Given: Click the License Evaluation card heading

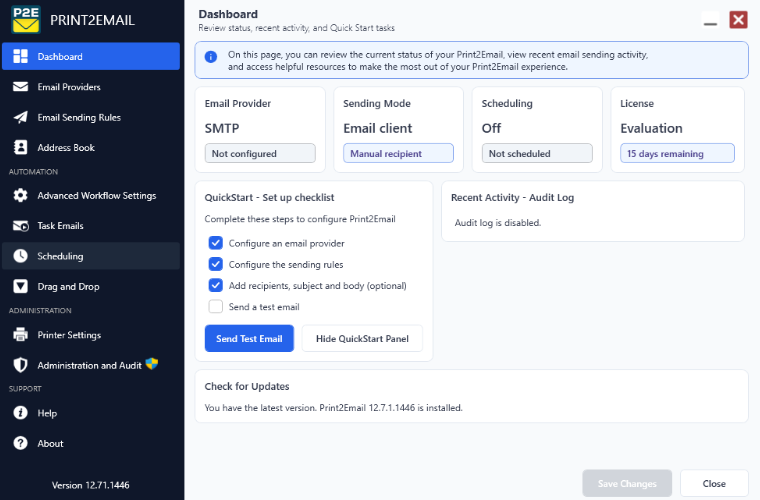Looking at the screenshot, I should tap(637, 103).
